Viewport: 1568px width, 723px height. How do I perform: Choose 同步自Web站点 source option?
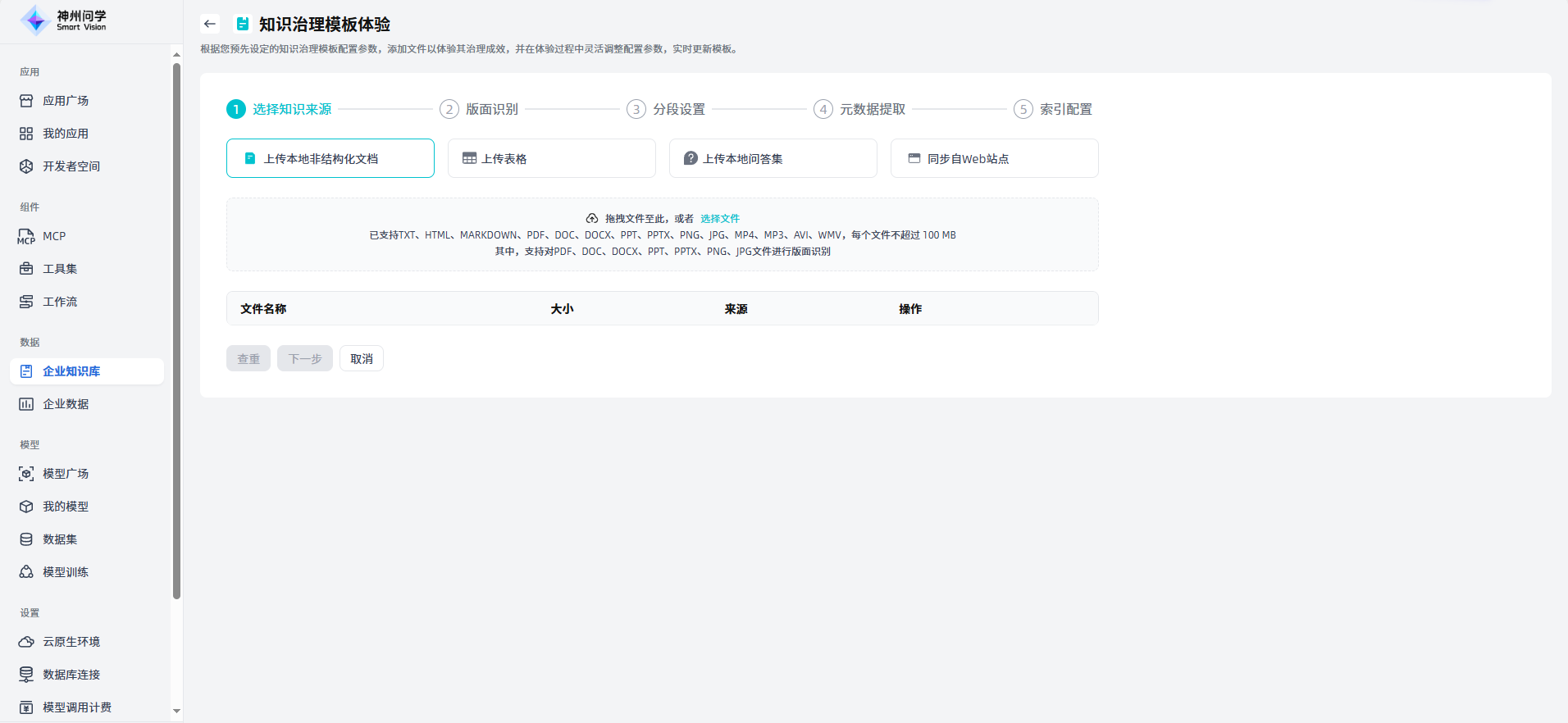click(x=994, y=158)
